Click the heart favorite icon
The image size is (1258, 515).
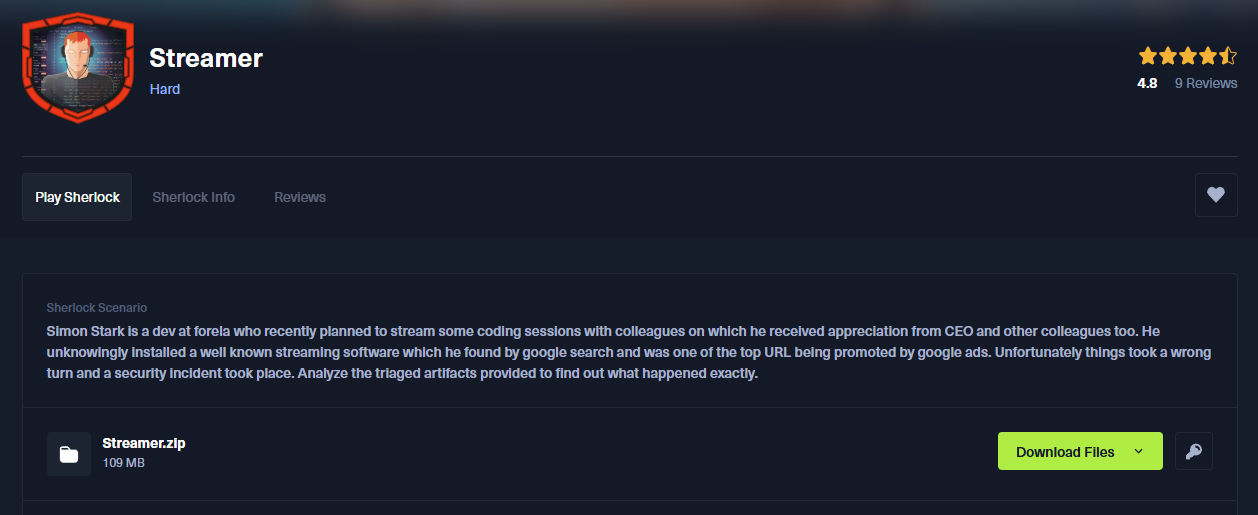(1215, 195)
